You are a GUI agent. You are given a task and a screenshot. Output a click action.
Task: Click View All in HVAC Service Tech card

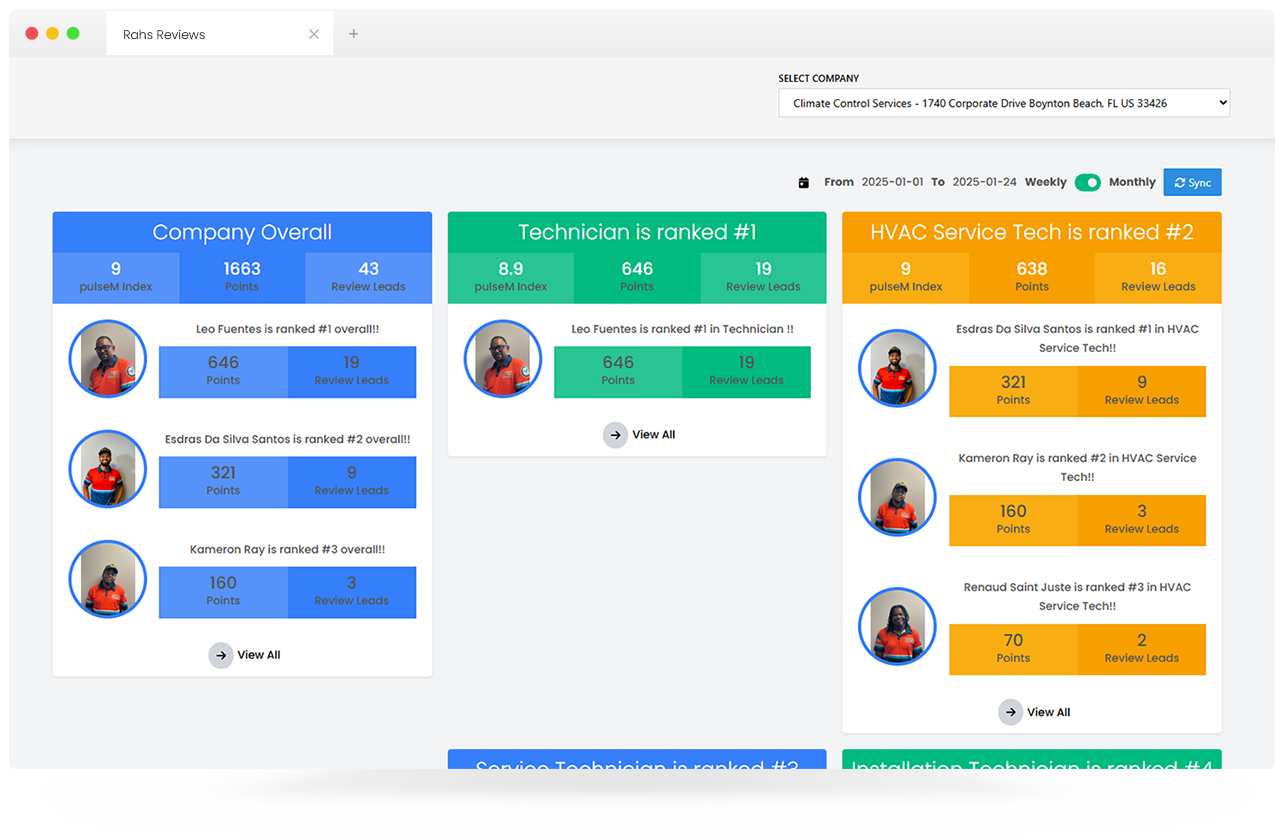tap(1048, 712)
